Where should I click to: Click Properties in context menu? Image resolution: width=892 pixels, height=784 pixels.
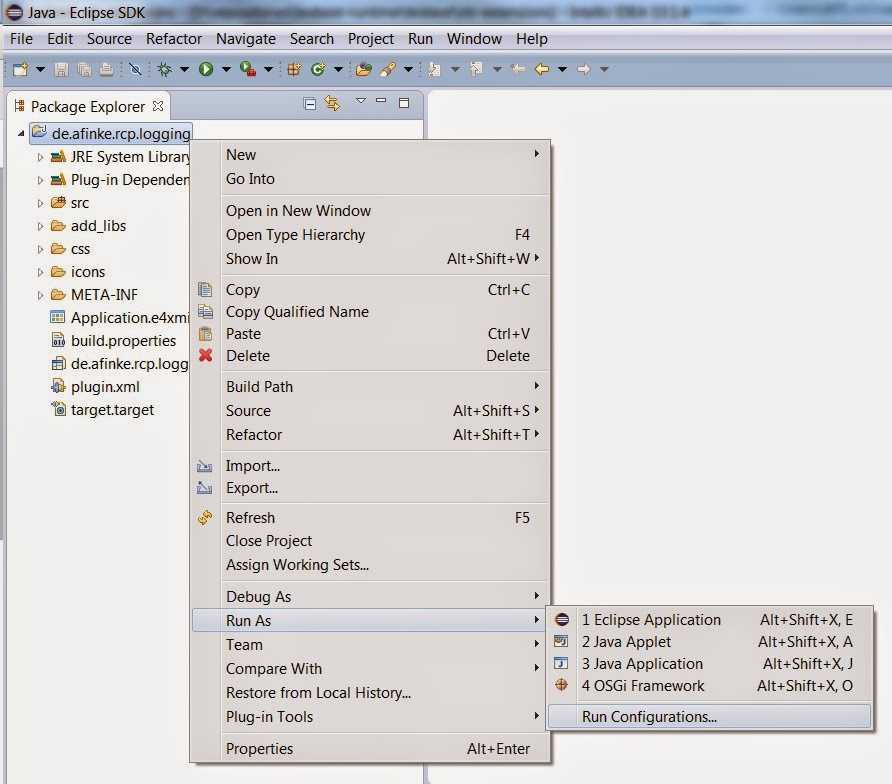(x=370, y=749)
